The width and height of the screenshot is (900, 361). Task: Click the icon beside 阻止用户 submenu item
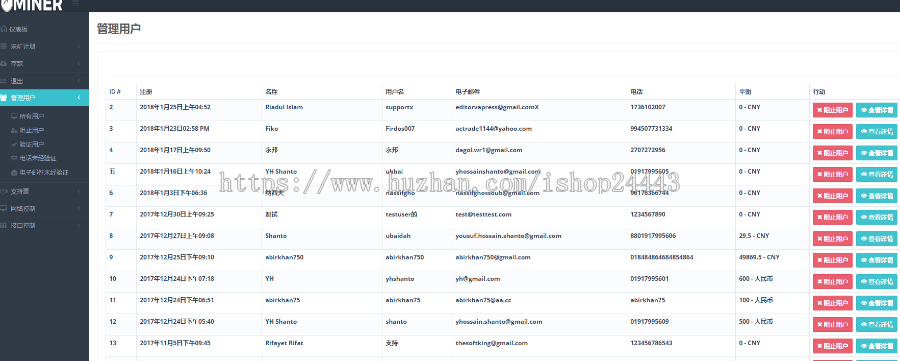14,130
